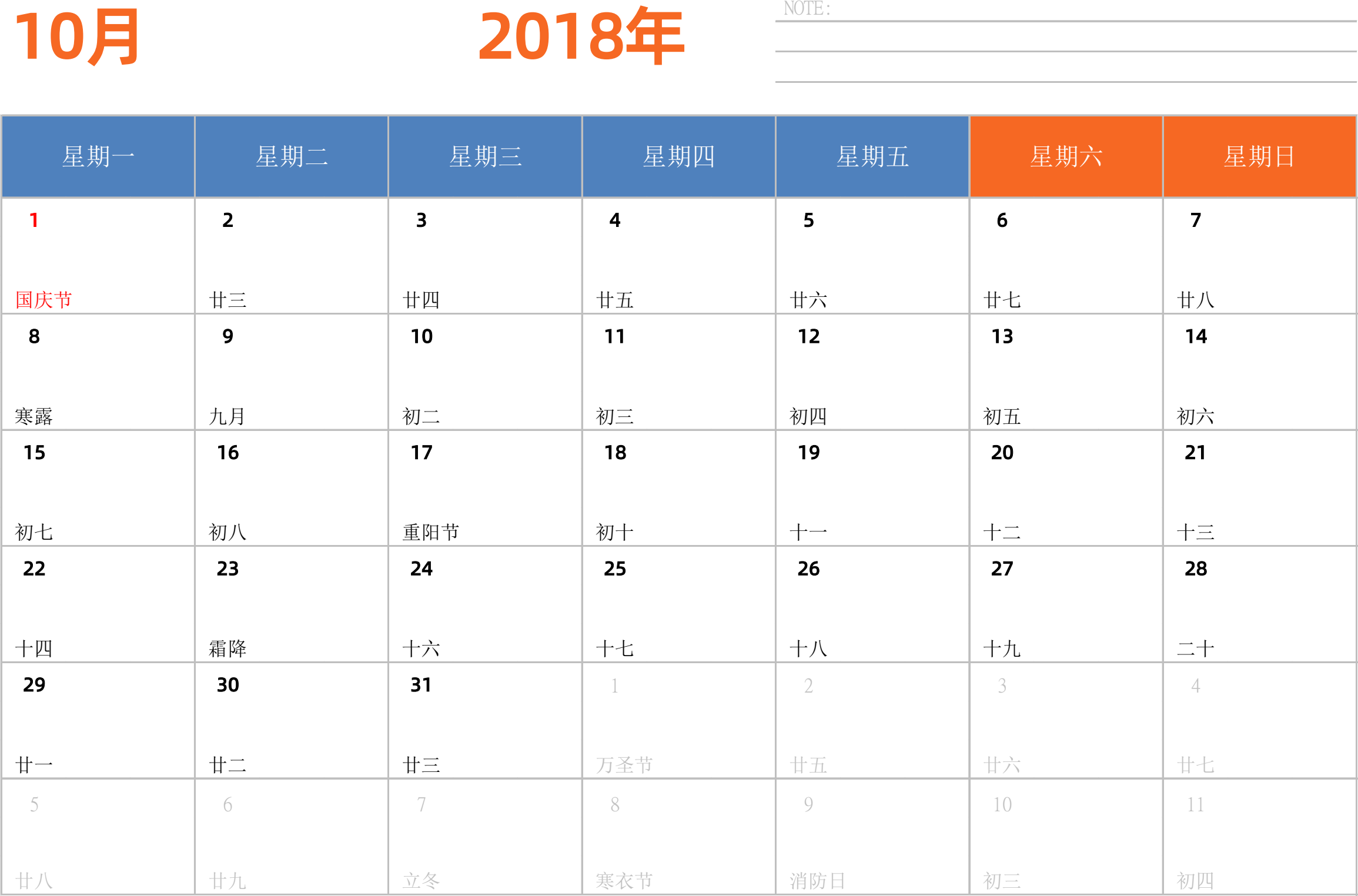Click the greyed 廿五 label under date 2
Viewport: 1358px width, 896px height.
808,765
